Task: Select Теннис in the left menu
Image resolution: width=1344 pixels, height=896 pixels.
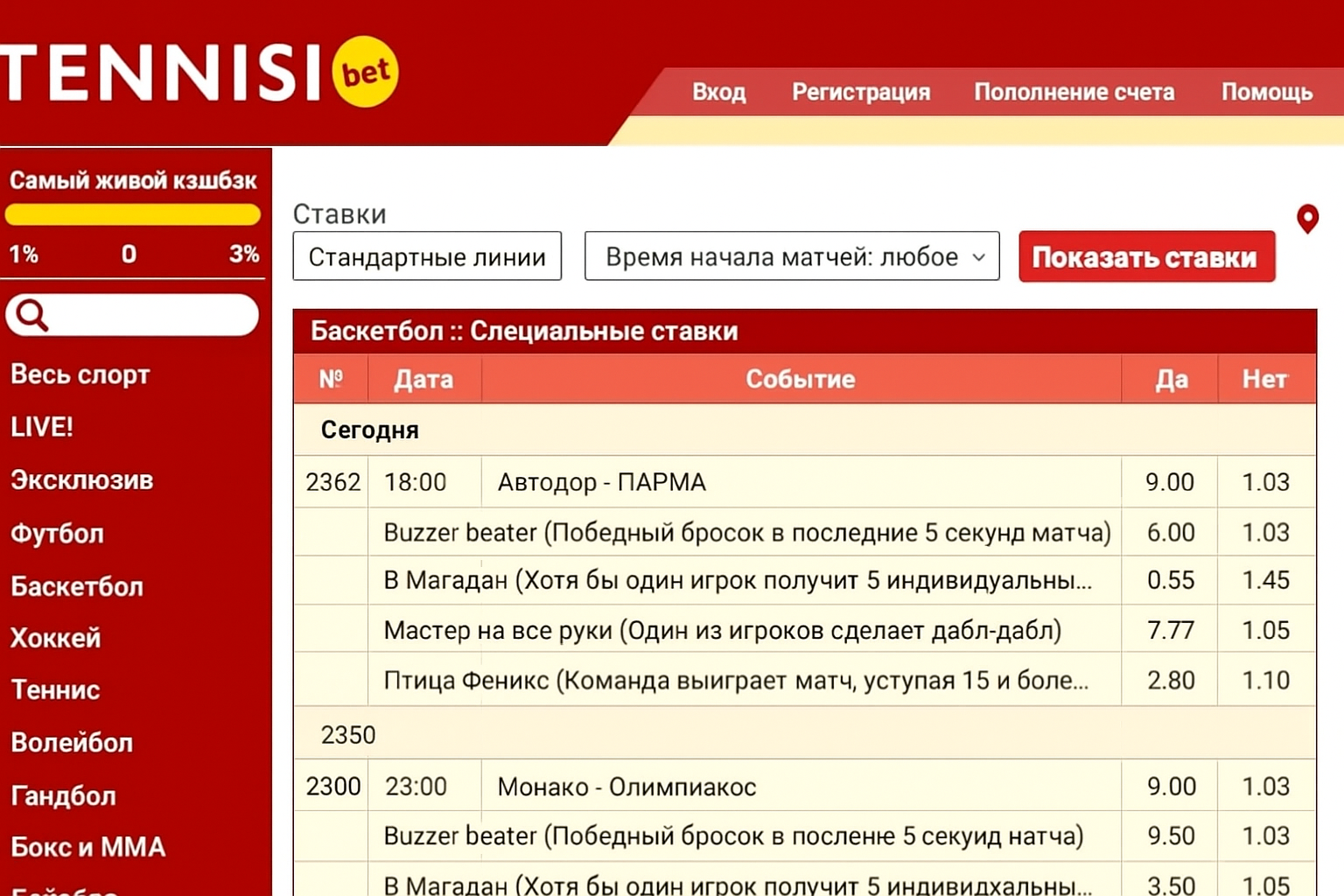Action: pos(54,690)
